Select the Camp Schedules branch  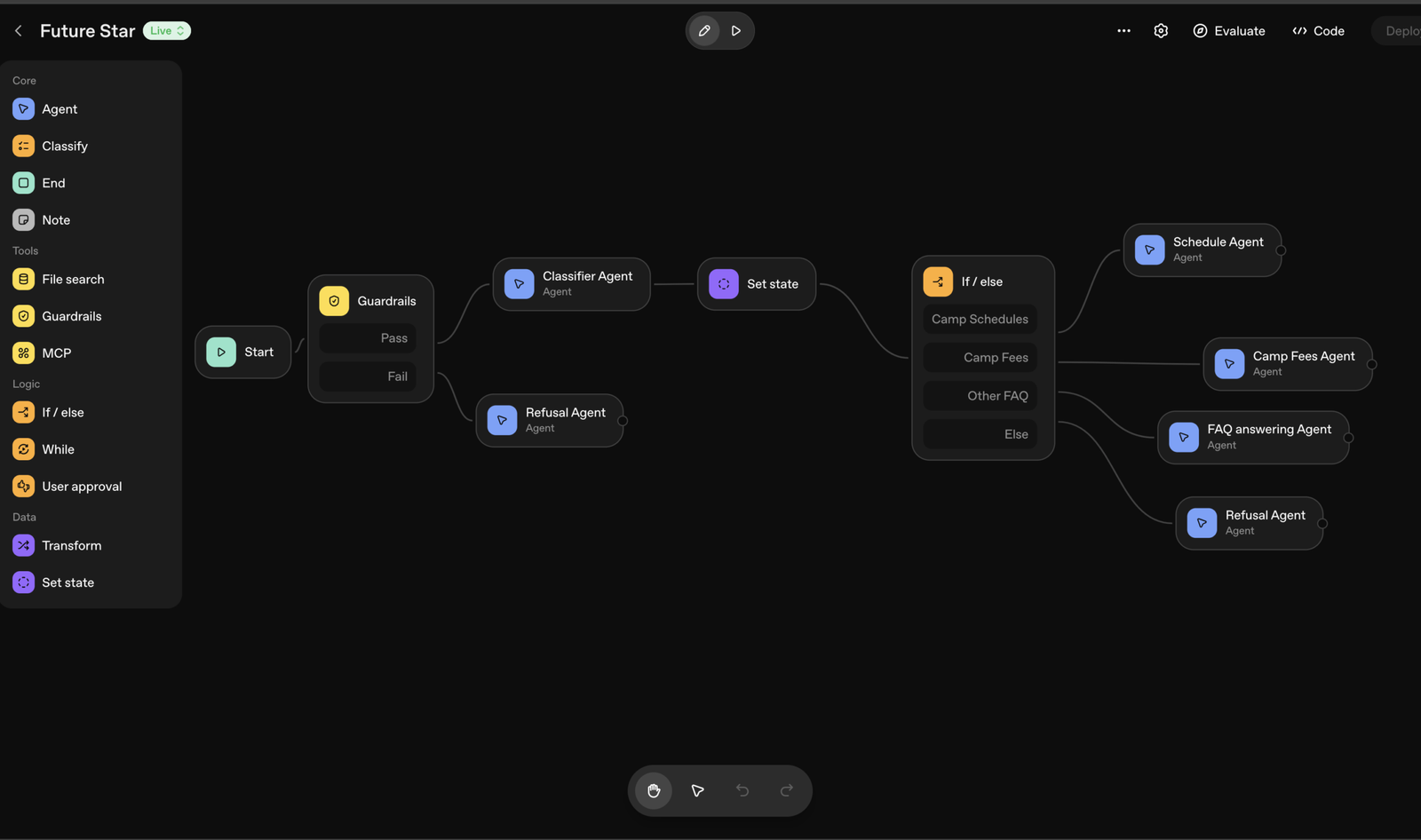[980, 320]
